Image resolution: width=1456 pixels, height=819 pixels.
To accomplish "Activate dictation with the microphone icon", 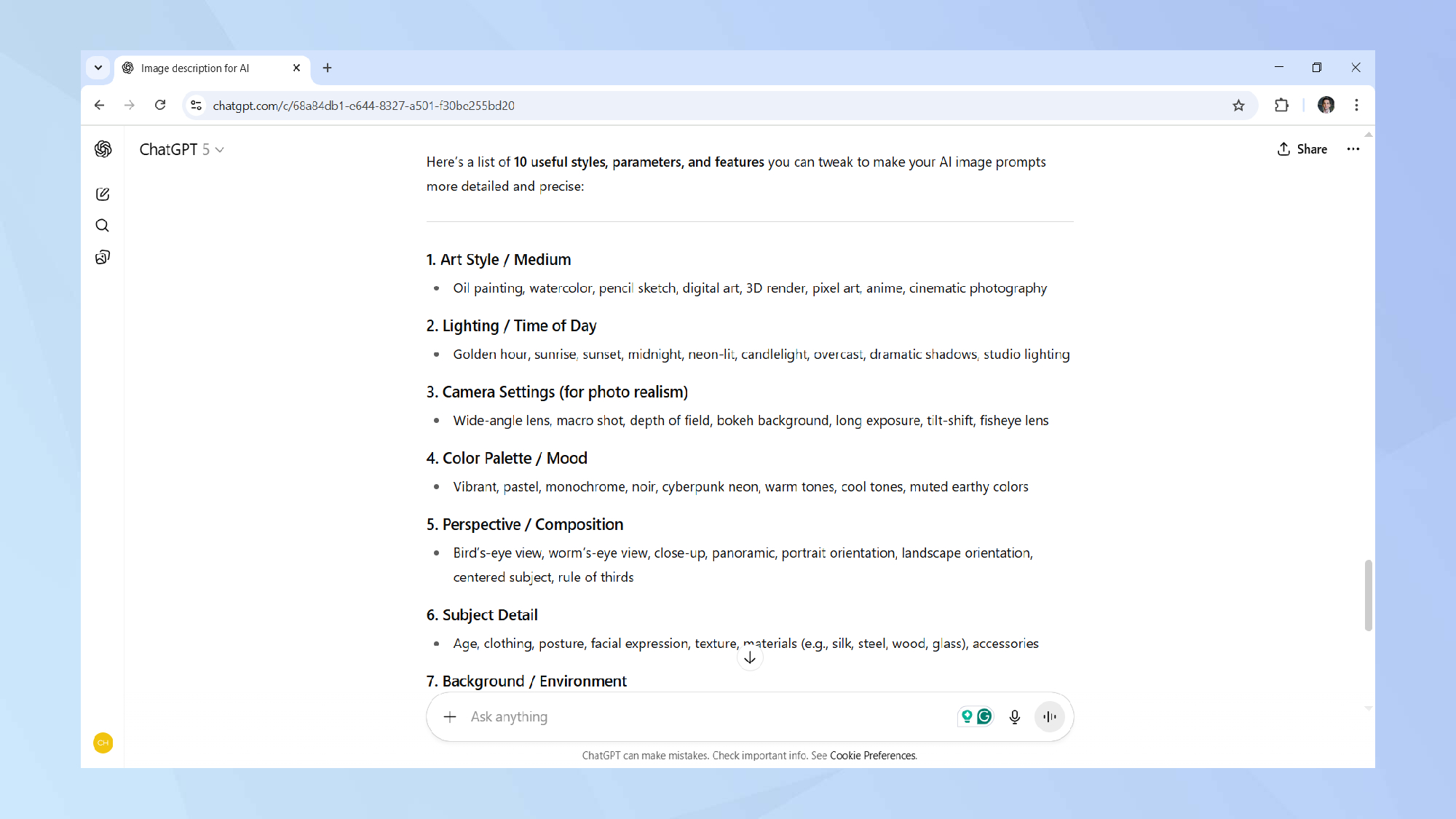I will (1014, 716).
